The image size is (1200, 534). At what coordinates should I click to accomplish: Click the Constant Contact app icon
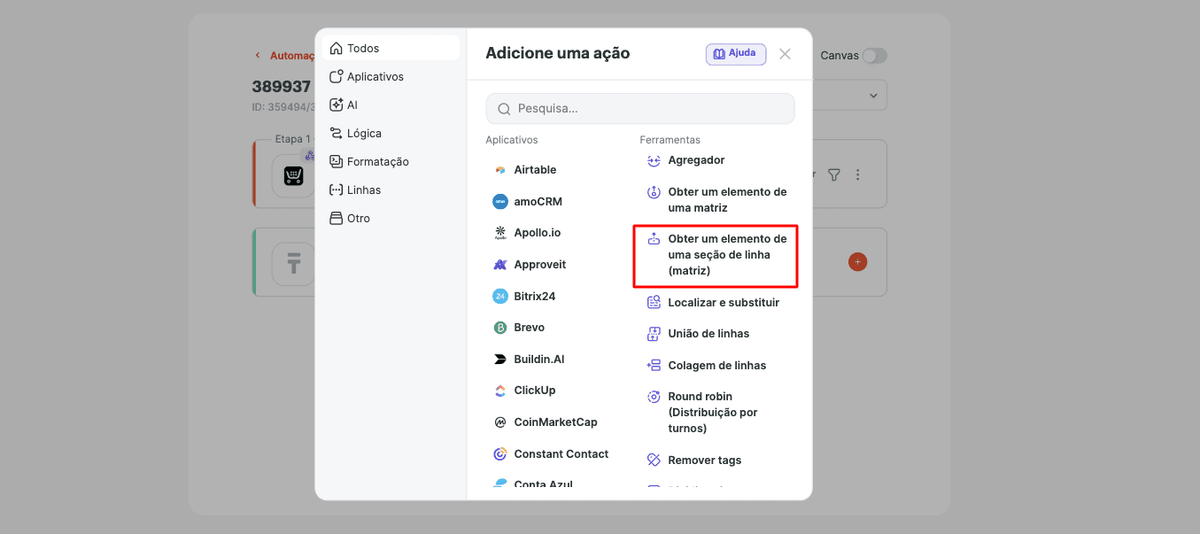click(500, 454)
